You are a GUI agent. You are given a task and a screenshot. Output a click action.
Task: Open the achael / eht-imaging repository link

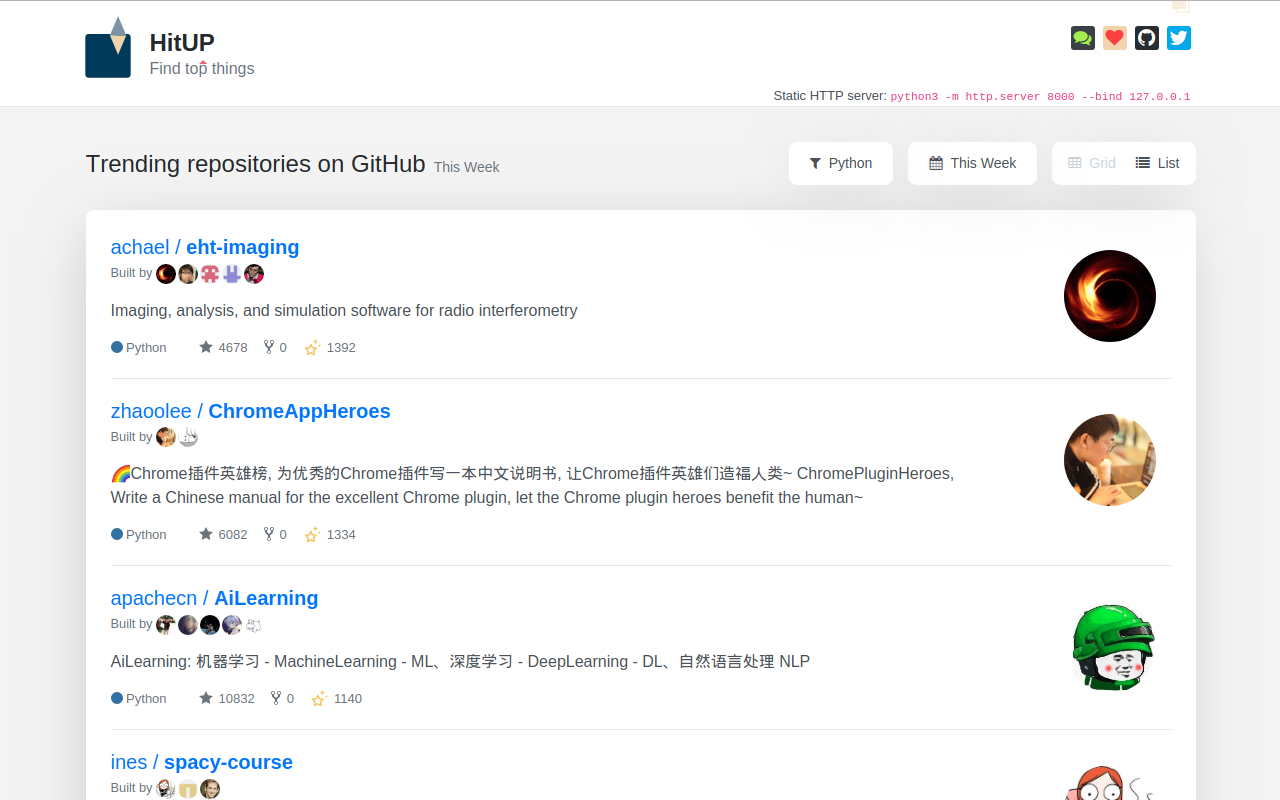pos(205,247)
